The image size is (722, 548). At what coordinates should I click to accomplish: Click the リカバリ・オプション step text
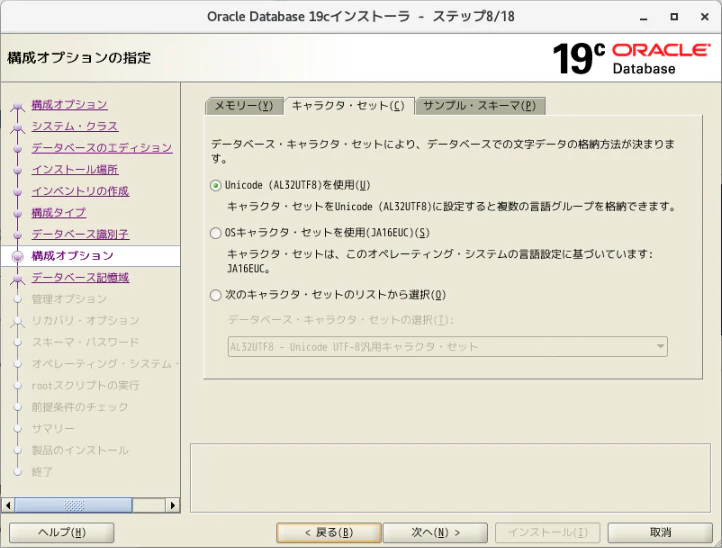tap(85, 321)
